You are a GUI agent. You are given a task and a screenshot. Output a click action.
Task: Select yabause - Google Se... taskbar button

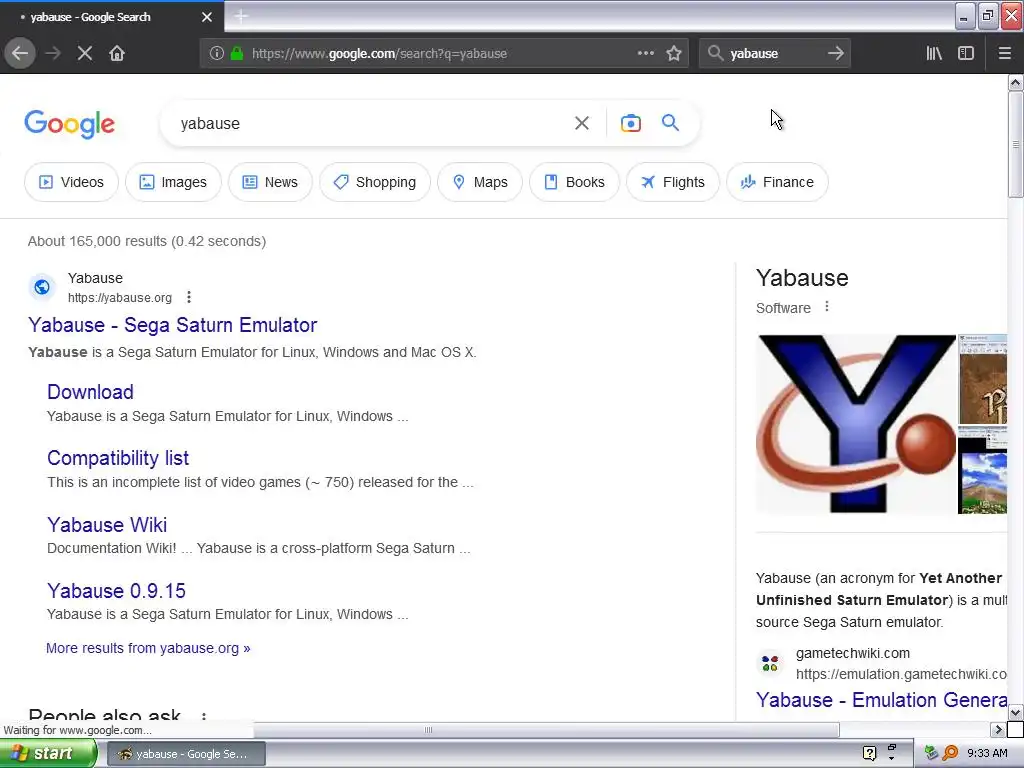coord(185,754)
